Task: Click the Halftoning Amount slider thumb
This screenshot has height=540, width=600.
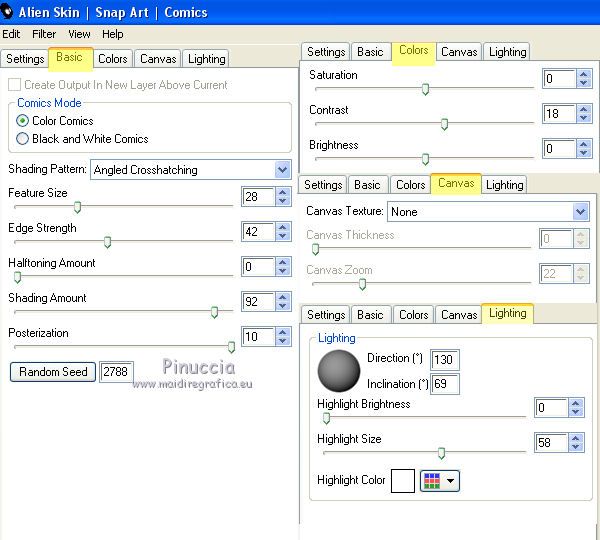Action: tap(17, 277)
